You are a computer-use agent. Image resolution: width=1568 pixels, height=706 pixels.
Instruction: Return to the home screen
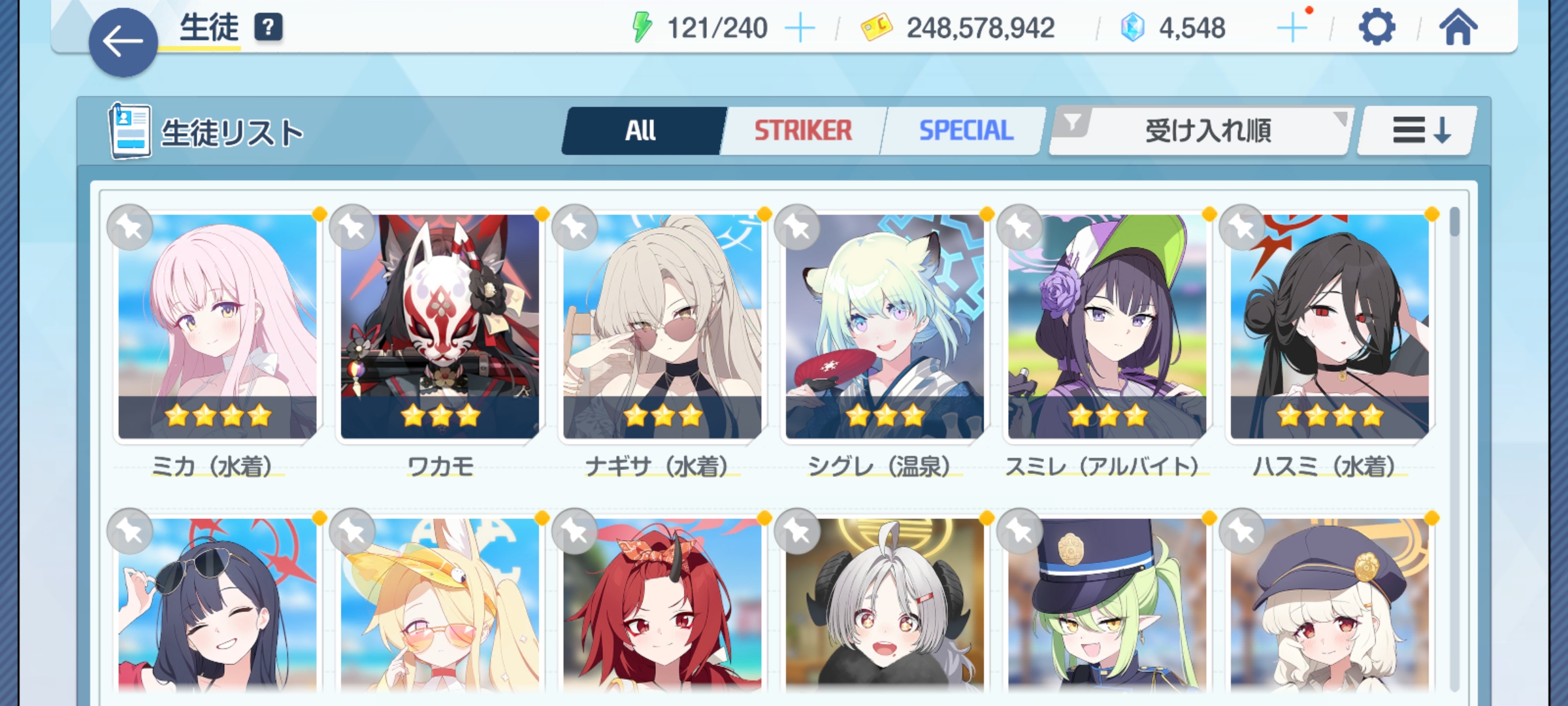[x=1458, y=27]
